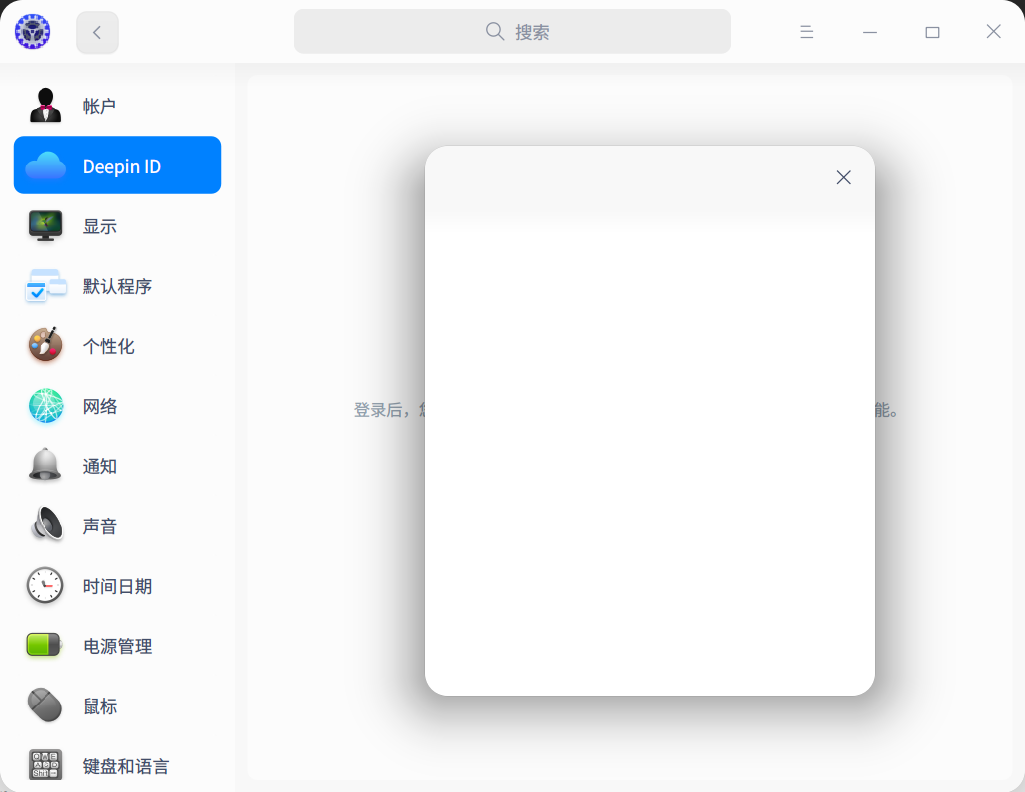Screen dimensions: 1025x792
Task: Click the back navigation arrow
Action: [x=96, y=31]
